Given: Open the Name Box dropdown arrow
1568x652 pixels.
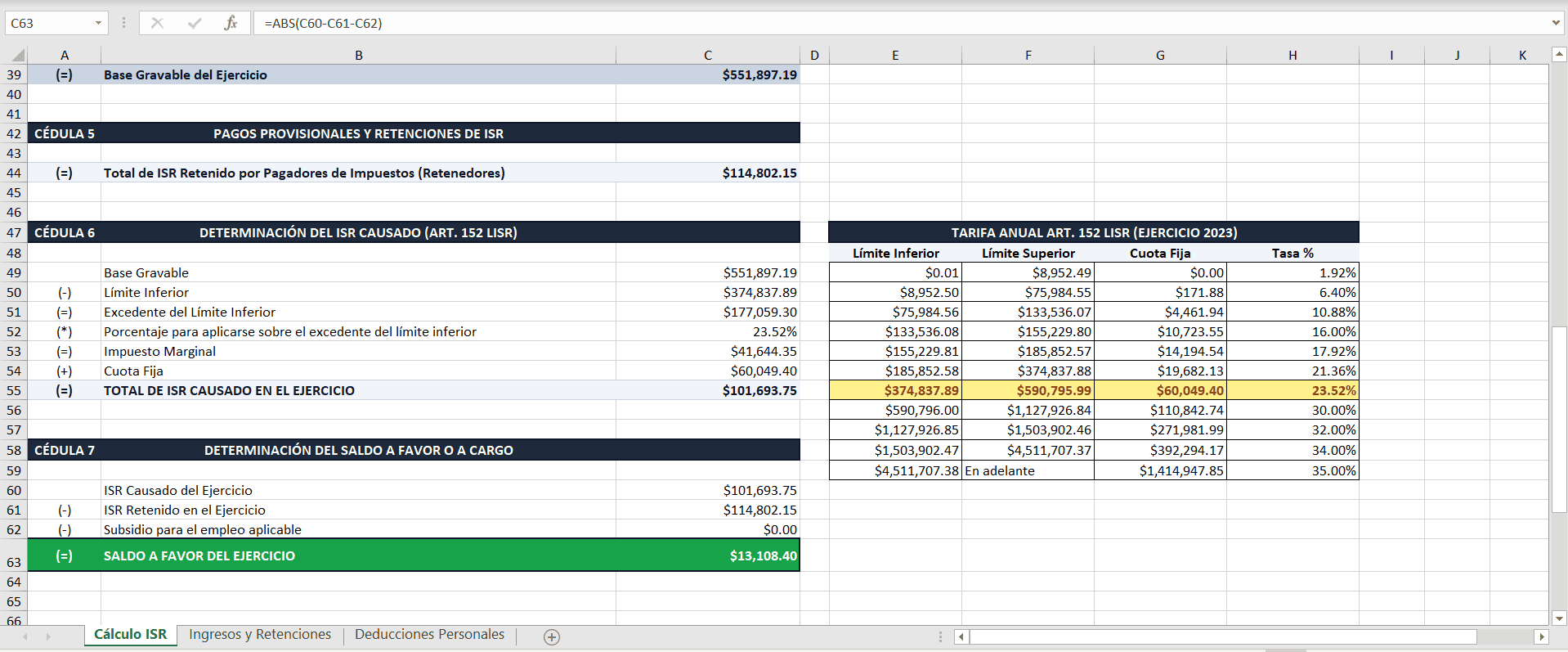Looking at the screenshot, I should click(x=98, y=23).
